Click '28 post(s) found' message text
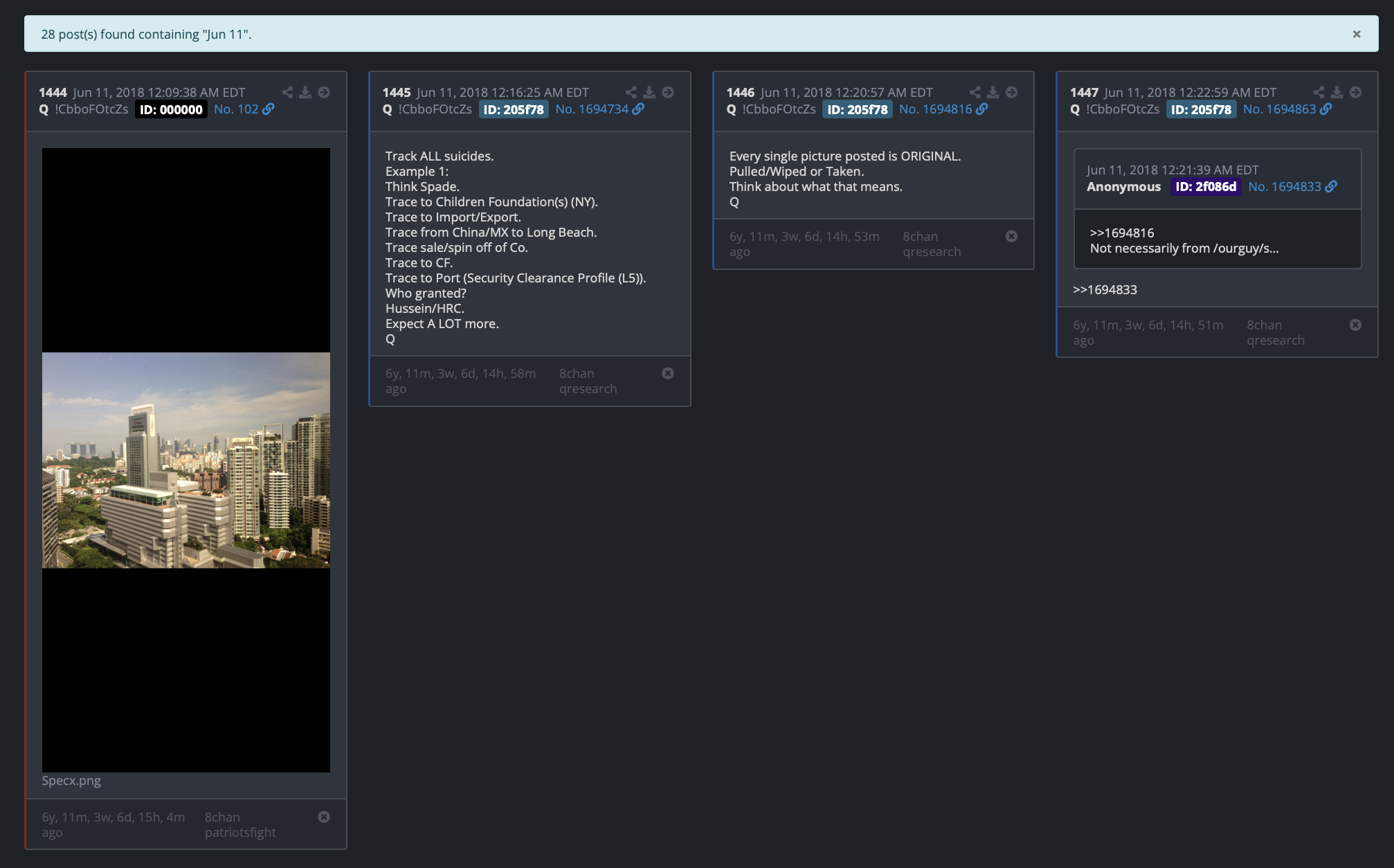 [x=146, y=35]
